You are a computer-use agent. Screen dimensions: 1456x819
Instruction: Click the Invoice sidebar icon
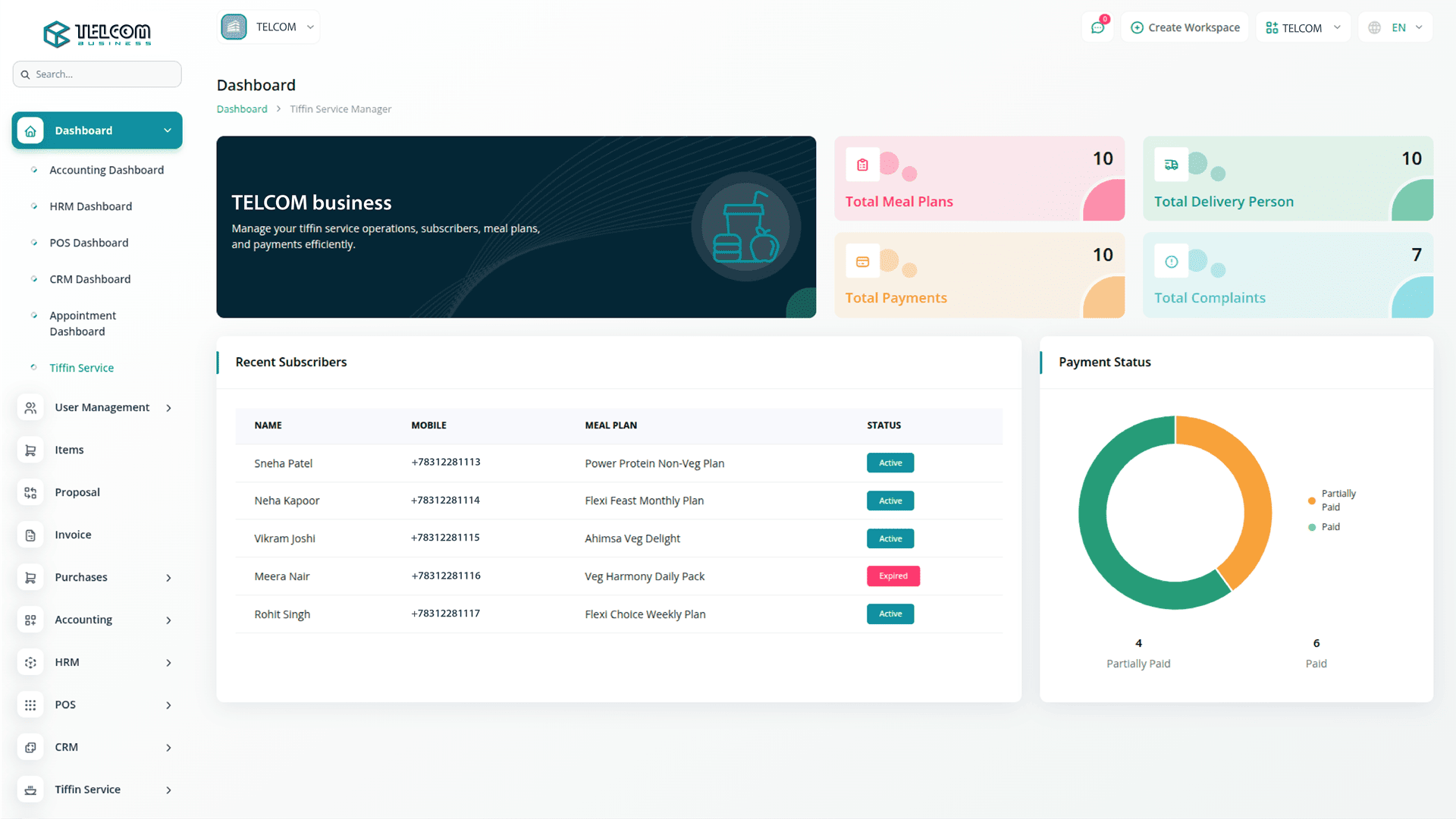coord(30,535)
